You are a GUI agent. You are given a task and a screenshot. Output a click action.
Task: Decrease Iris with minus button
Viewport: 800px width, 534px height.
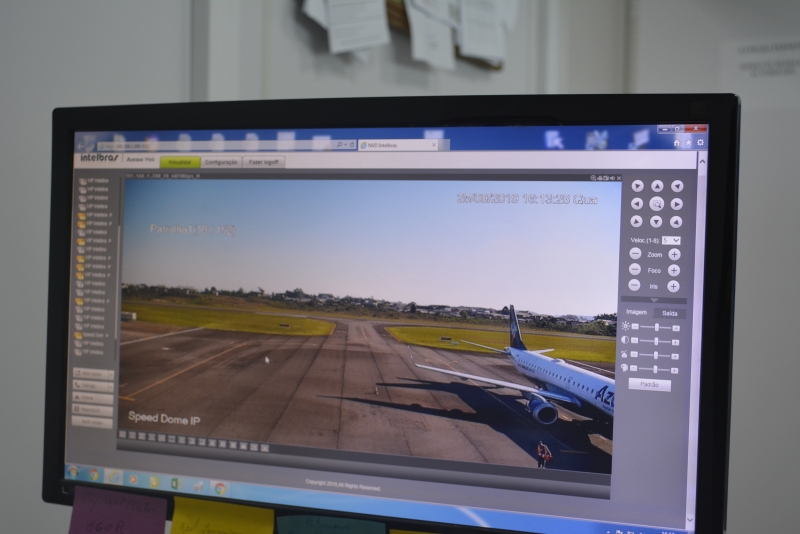click(x=635, y=285)
